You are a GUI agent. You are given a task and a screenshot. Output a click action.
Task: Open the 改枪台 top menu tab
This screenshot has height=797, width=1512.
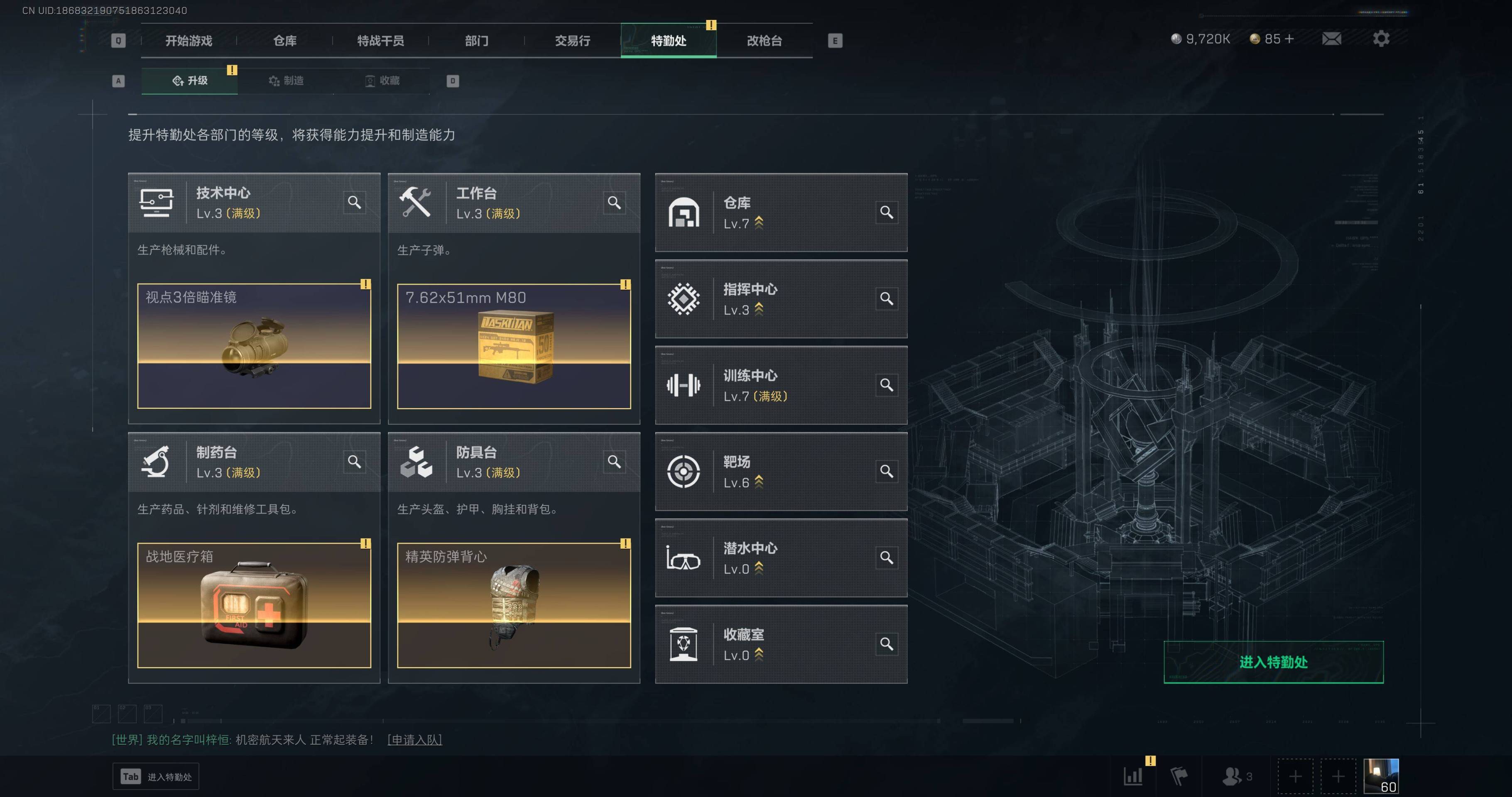pos(764,41)
